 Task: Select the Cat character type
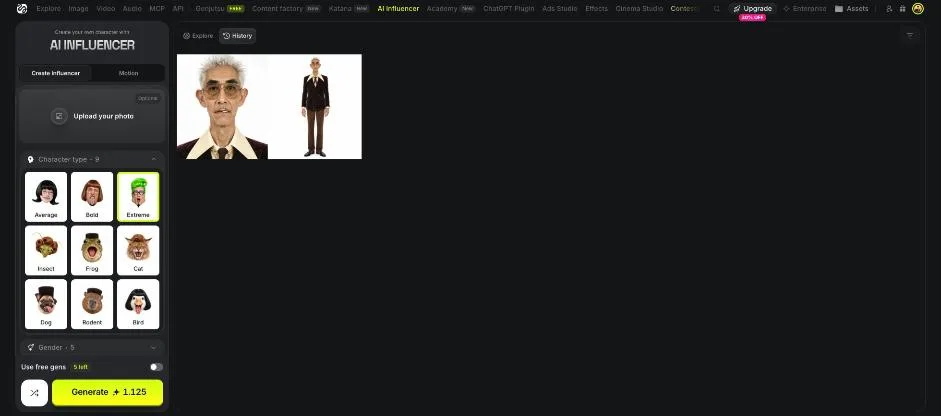point(138,250)
